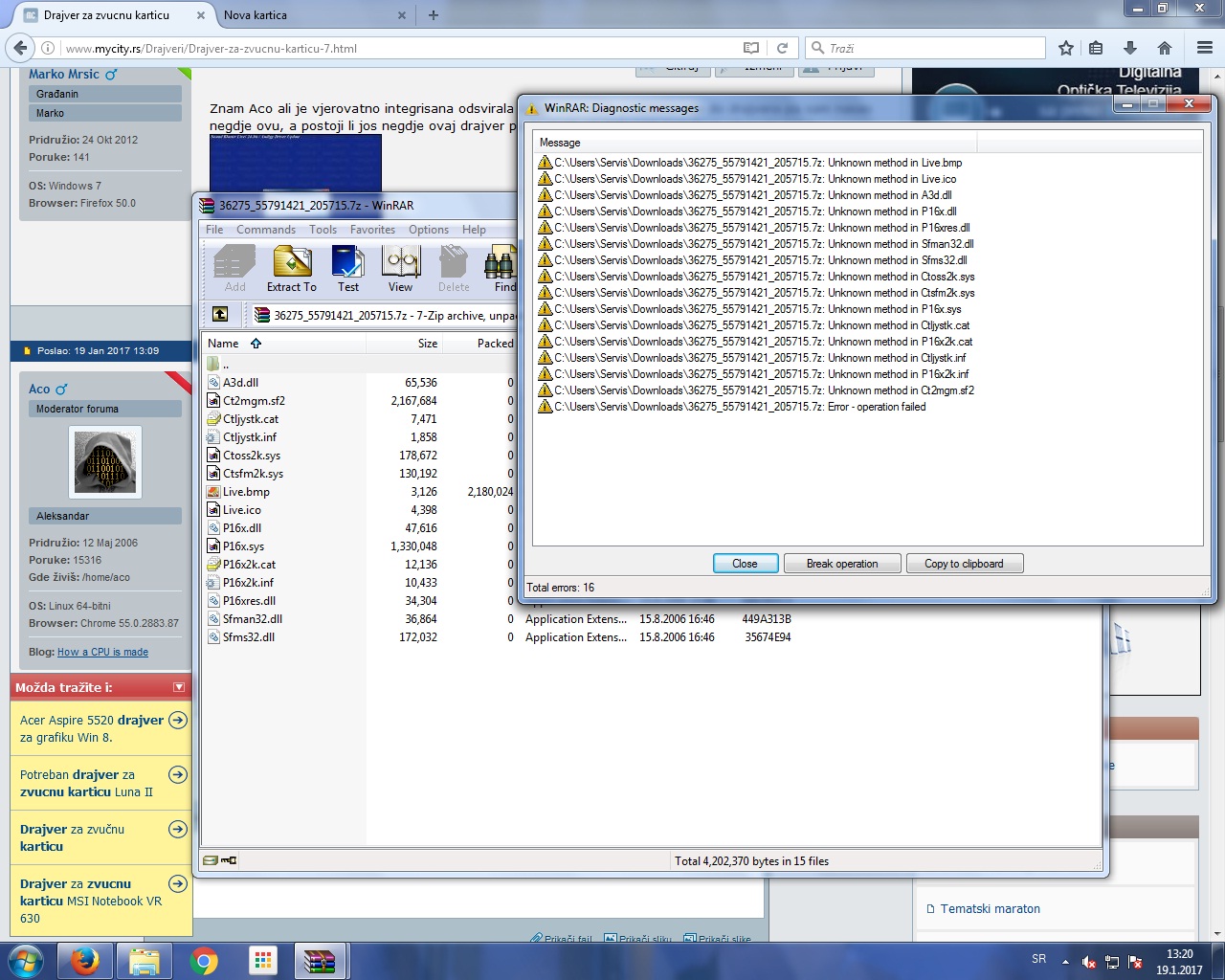Viewport: 1225px width, 980px height.
Task: Click Add in the WinRAR toolbar
Action: pos(234,269)
